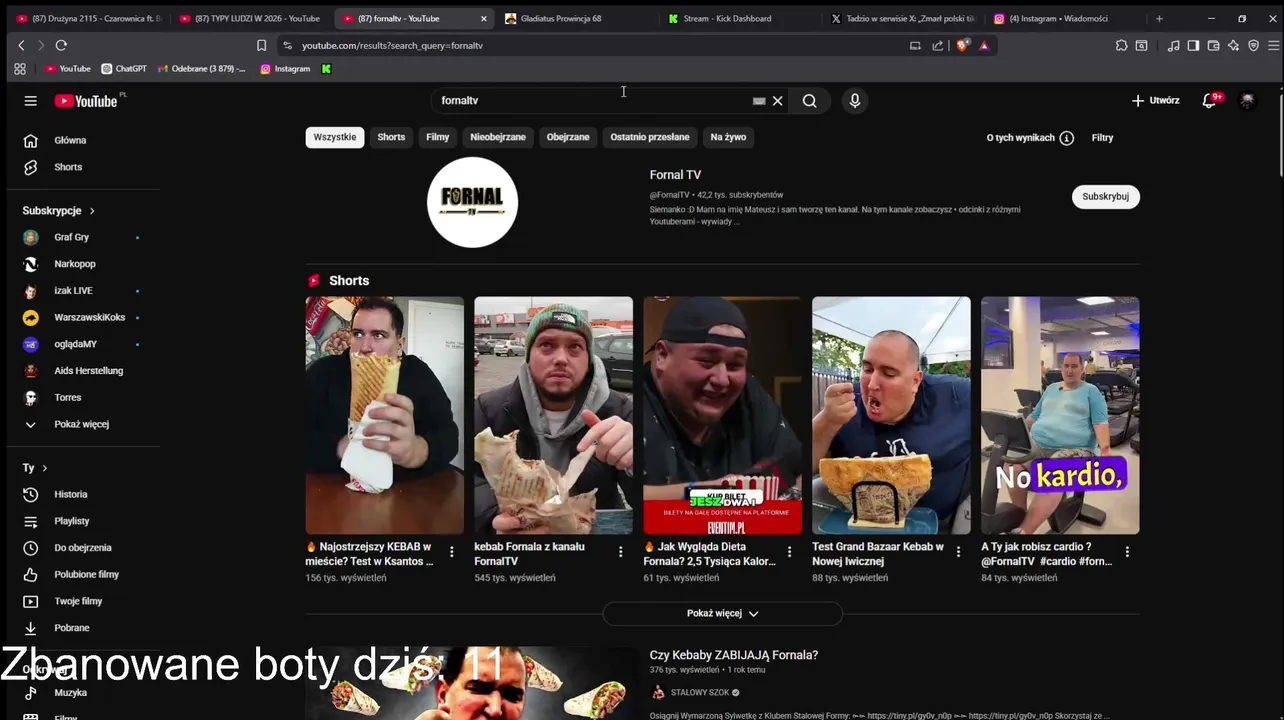Run search with the magnifier button
Viewport: 1284px width, 720px height.
tap(809, 101)
